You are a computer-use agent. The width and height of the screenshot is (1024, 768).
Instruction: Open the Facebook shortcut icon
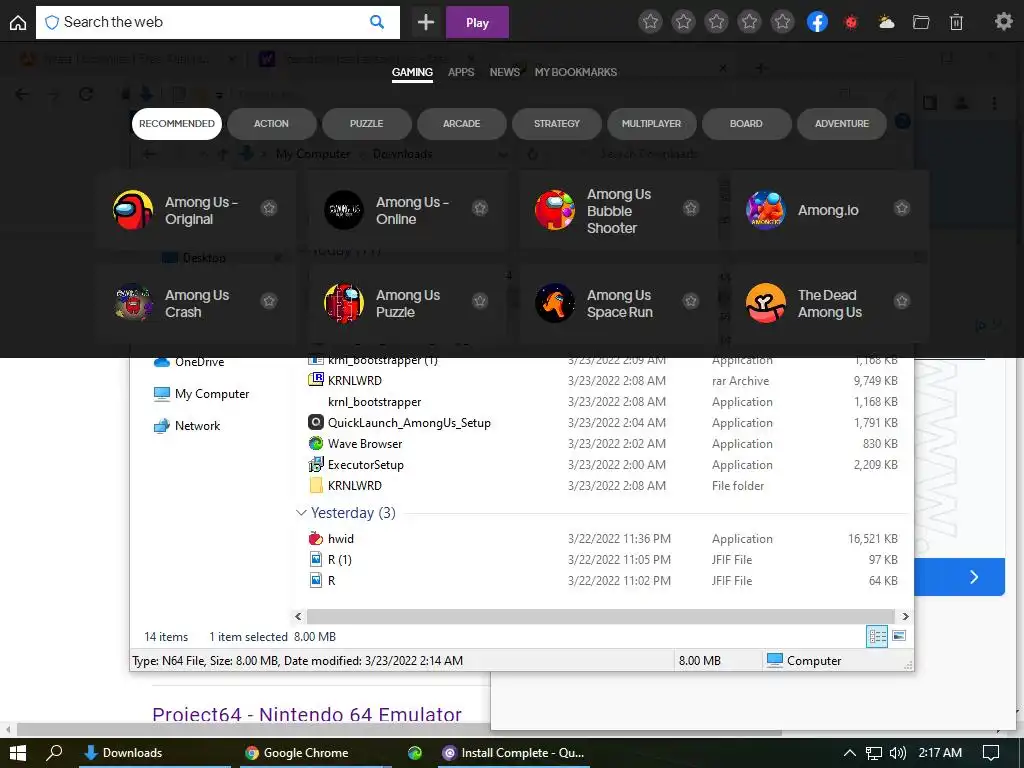[817, 22]
